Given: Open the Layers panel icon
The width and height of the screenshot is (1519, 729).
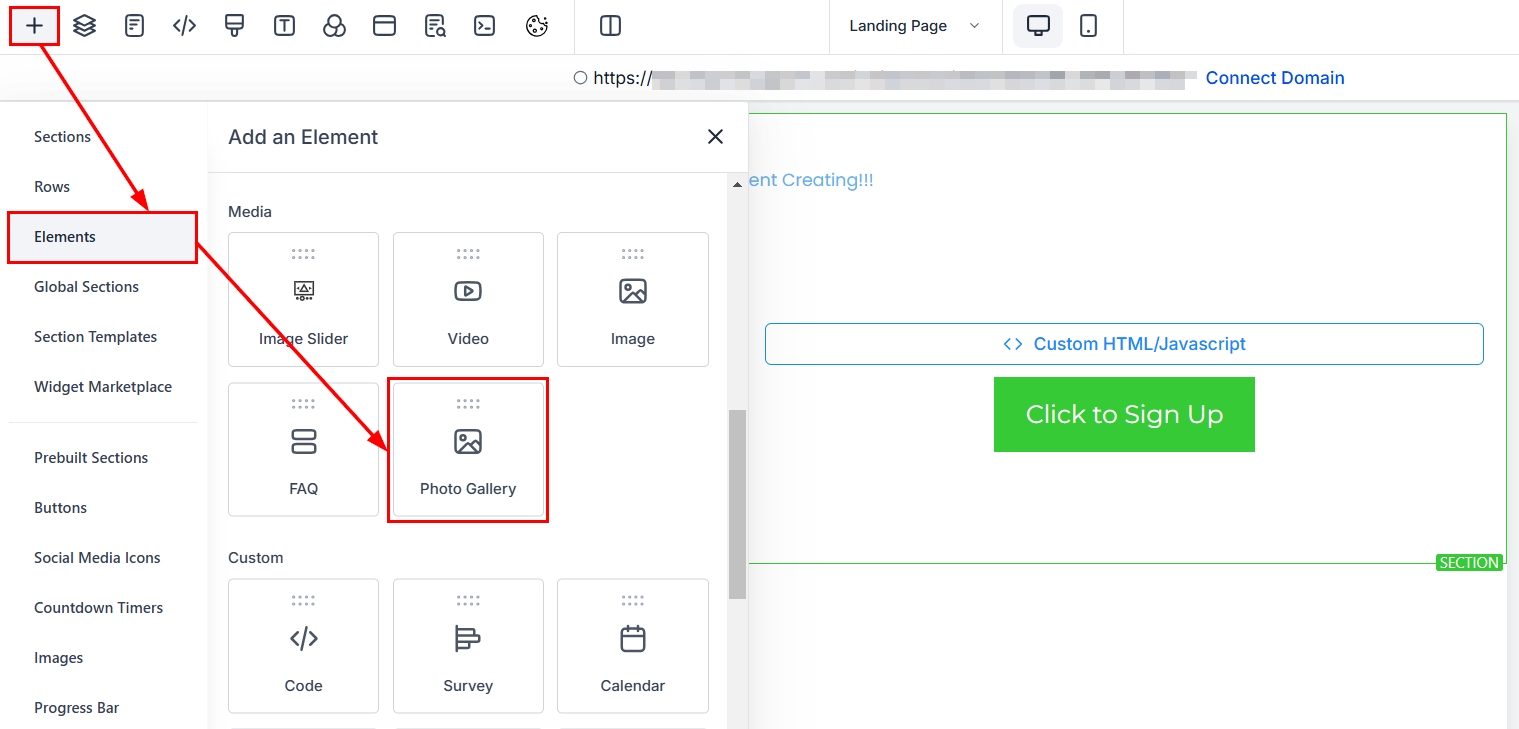Looking at the screenshot, I should point(85,26).
